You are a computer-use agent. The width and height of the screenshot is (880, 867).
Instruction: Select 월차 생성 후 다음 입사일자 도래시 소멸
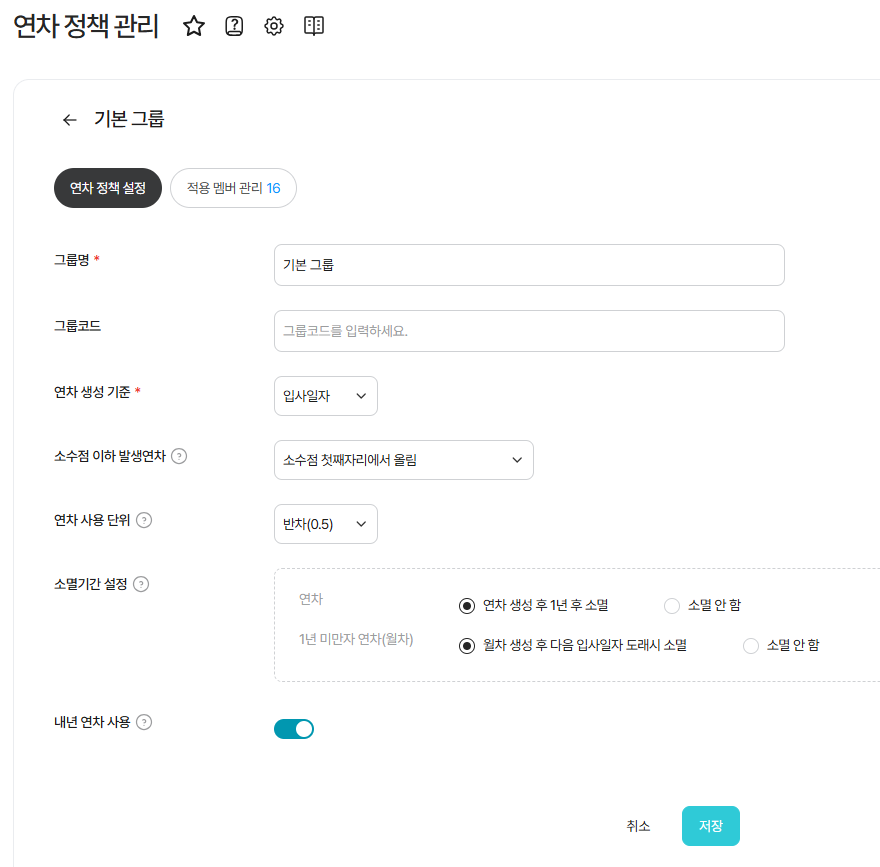[467, 646]
